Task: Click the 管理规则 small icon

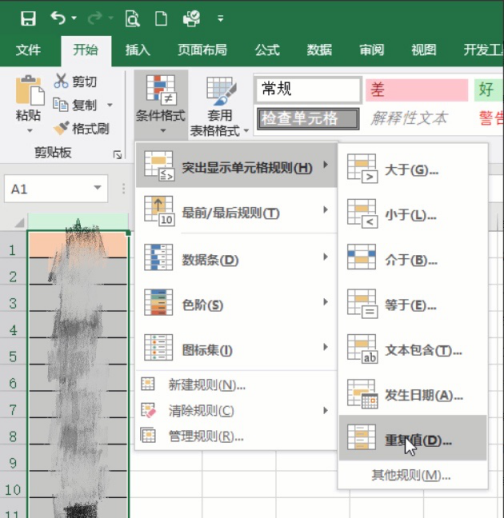Action: 148,435
